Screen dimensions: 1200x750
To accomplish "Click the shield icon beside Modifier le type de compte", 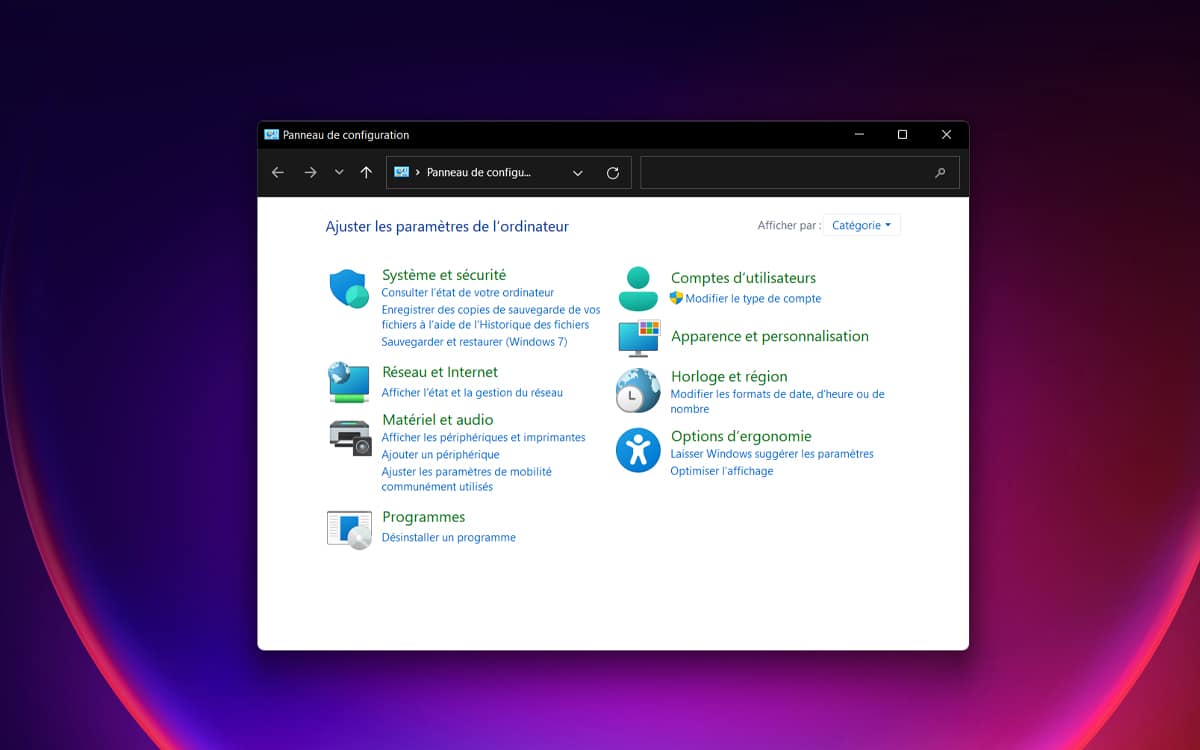I will [677, 298].
